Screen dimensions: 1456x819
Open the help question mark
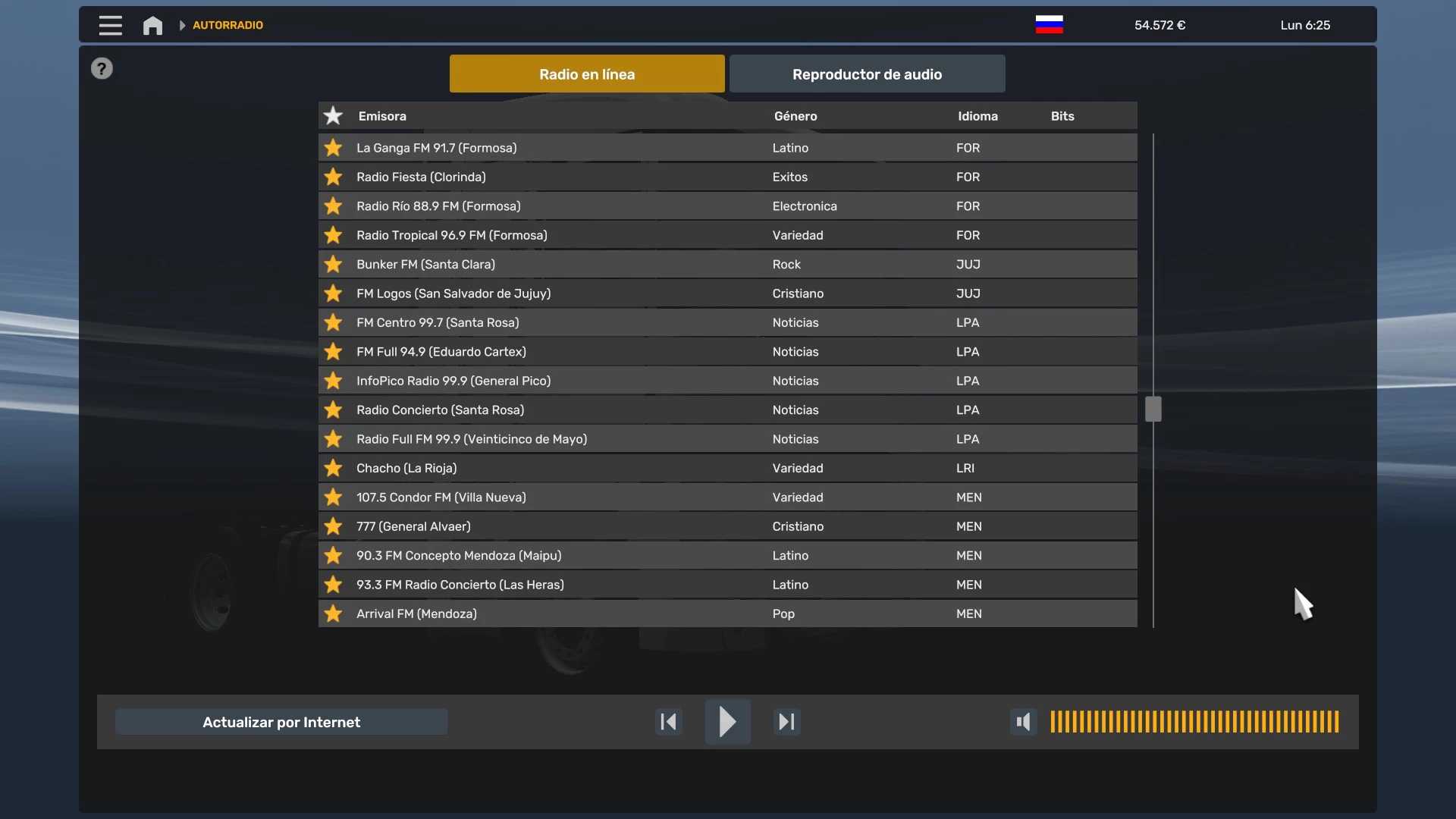tap(102, 68)
